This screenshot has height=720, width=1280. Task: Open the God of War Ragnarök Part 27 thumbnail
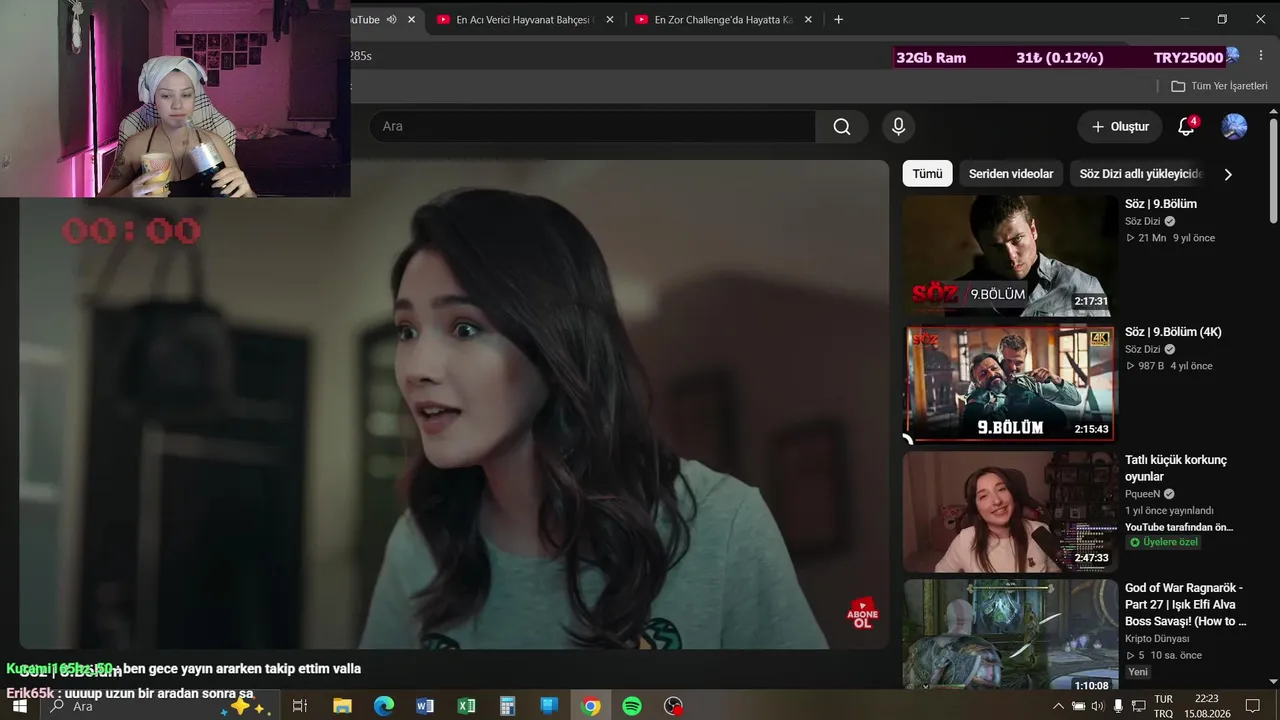[x=1010, y=635]
